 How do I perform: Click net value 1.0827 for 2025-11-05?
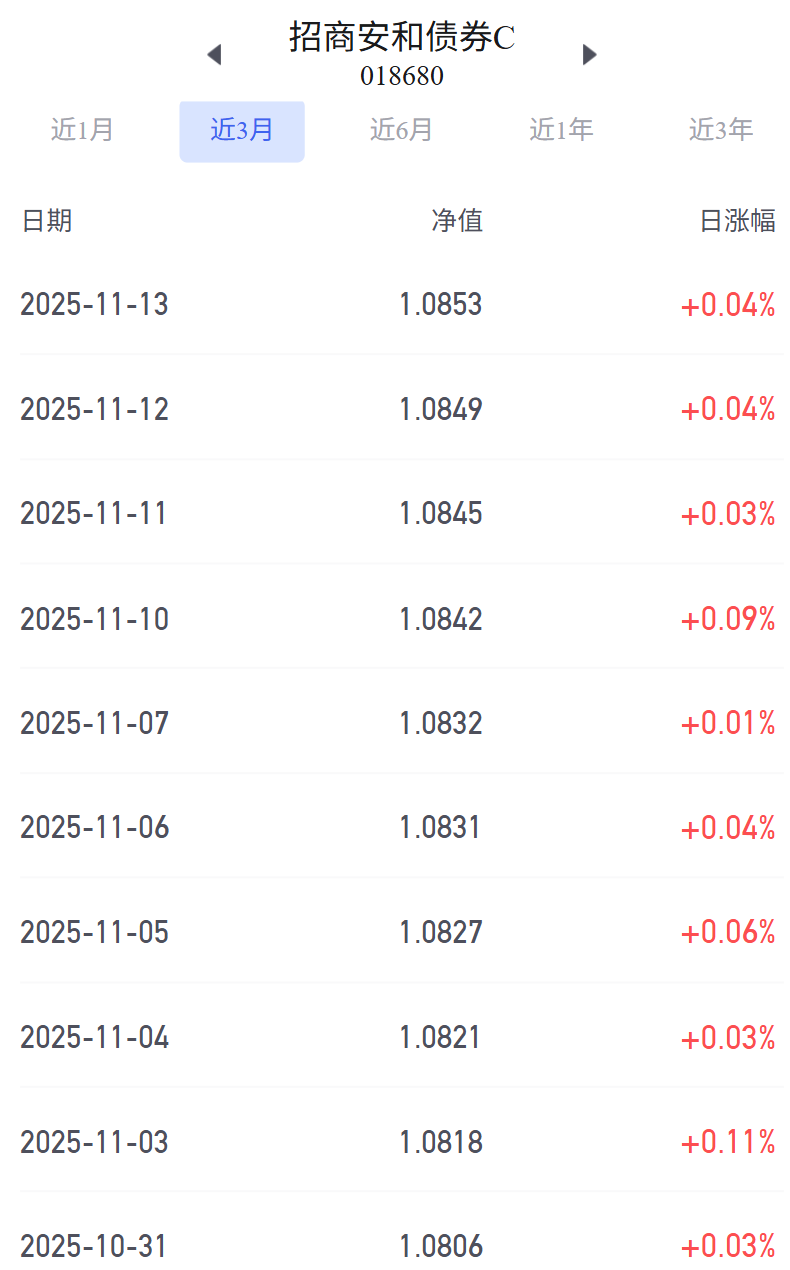(x=441, y=932)
